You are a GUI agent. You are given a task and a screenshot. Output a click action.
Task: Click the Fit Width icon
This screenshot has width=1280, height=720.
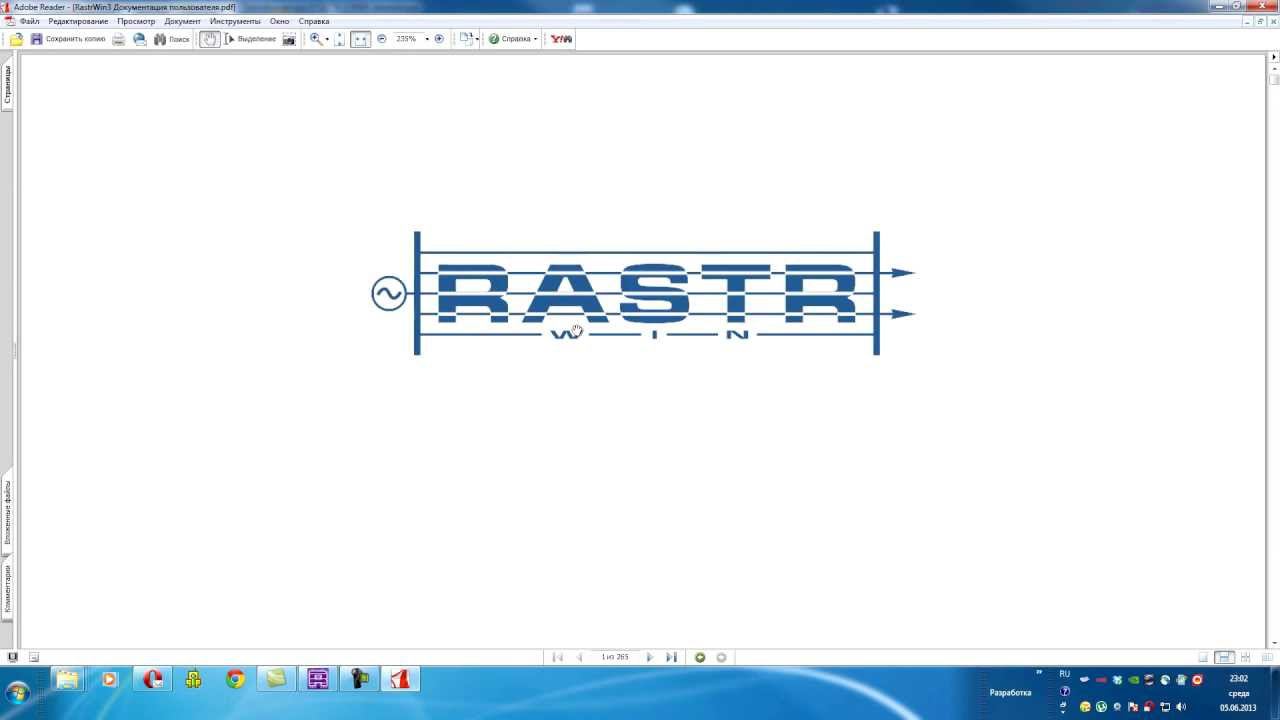tap(360, 39)
